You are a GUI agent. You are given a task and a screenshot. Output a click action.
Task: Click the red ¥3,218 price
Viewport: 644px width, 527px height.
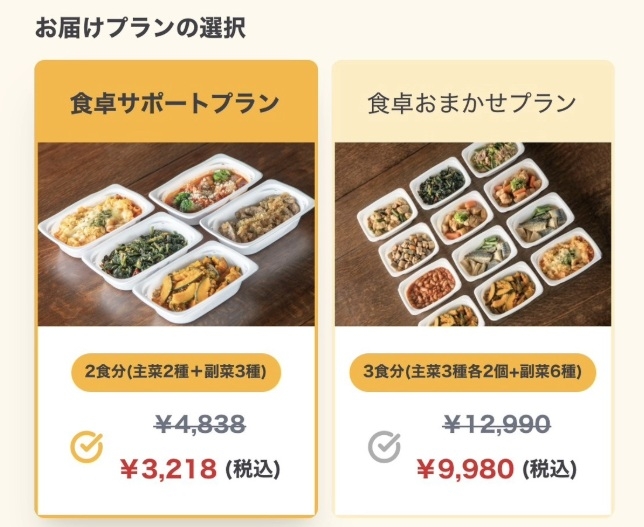(168, 468)
